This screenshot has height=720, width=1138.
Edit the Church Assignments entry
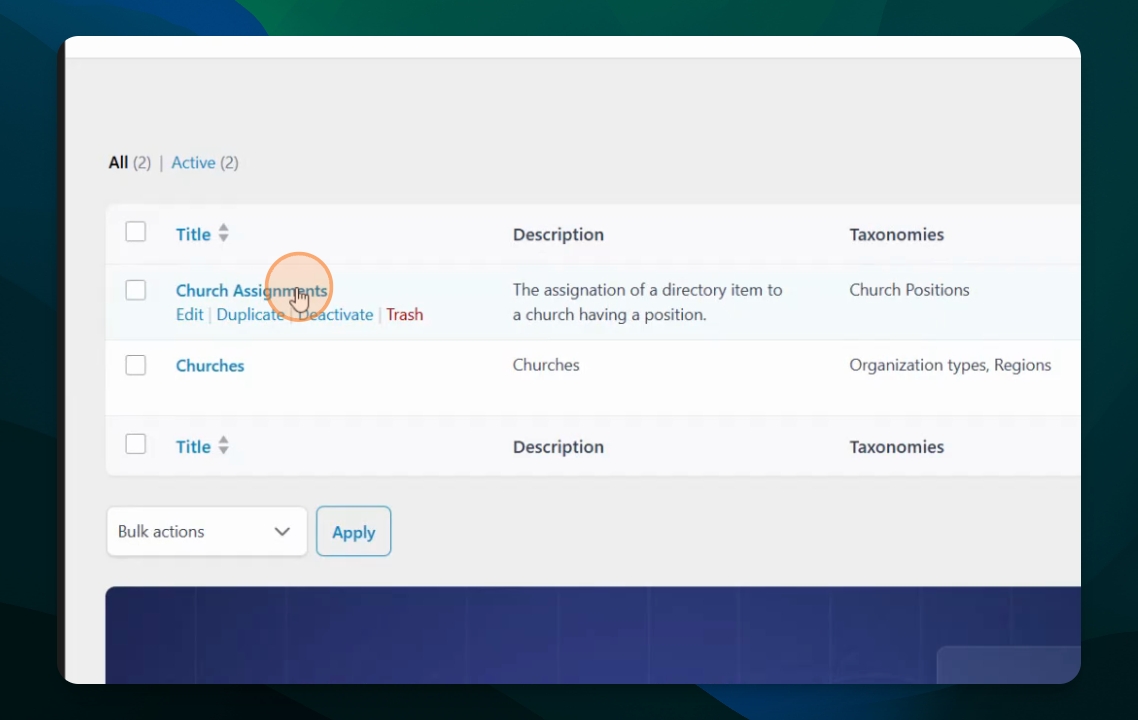point(189,314)
